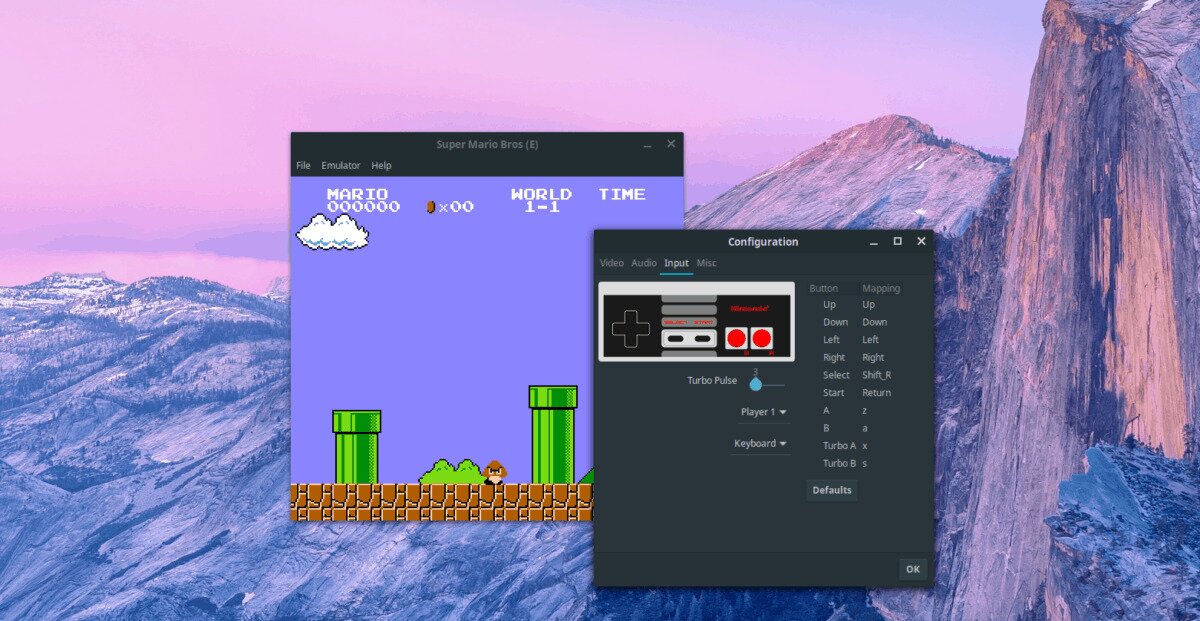Open the Emulator menu
1200x621 pixels.
pos(341,165)
